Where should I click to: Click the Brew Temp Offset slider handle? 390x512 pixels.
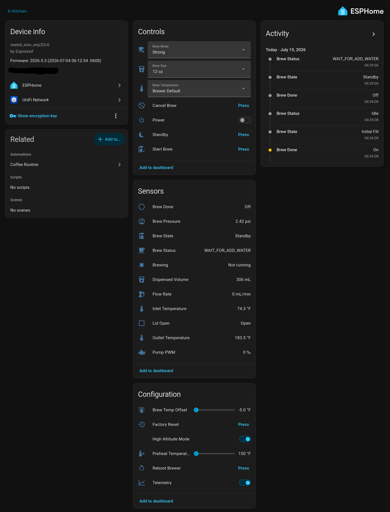[196, 410]
